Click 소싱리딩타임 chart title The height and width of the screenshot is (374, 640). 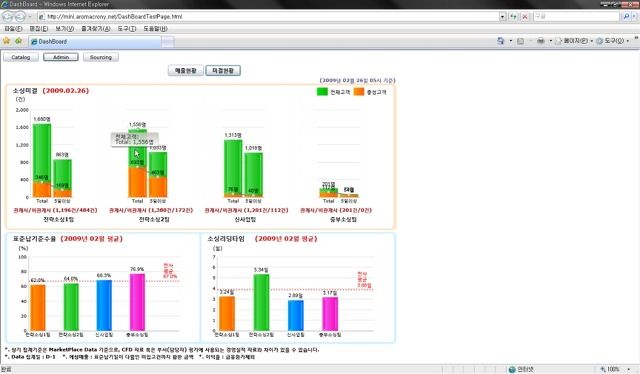(226, 238)
